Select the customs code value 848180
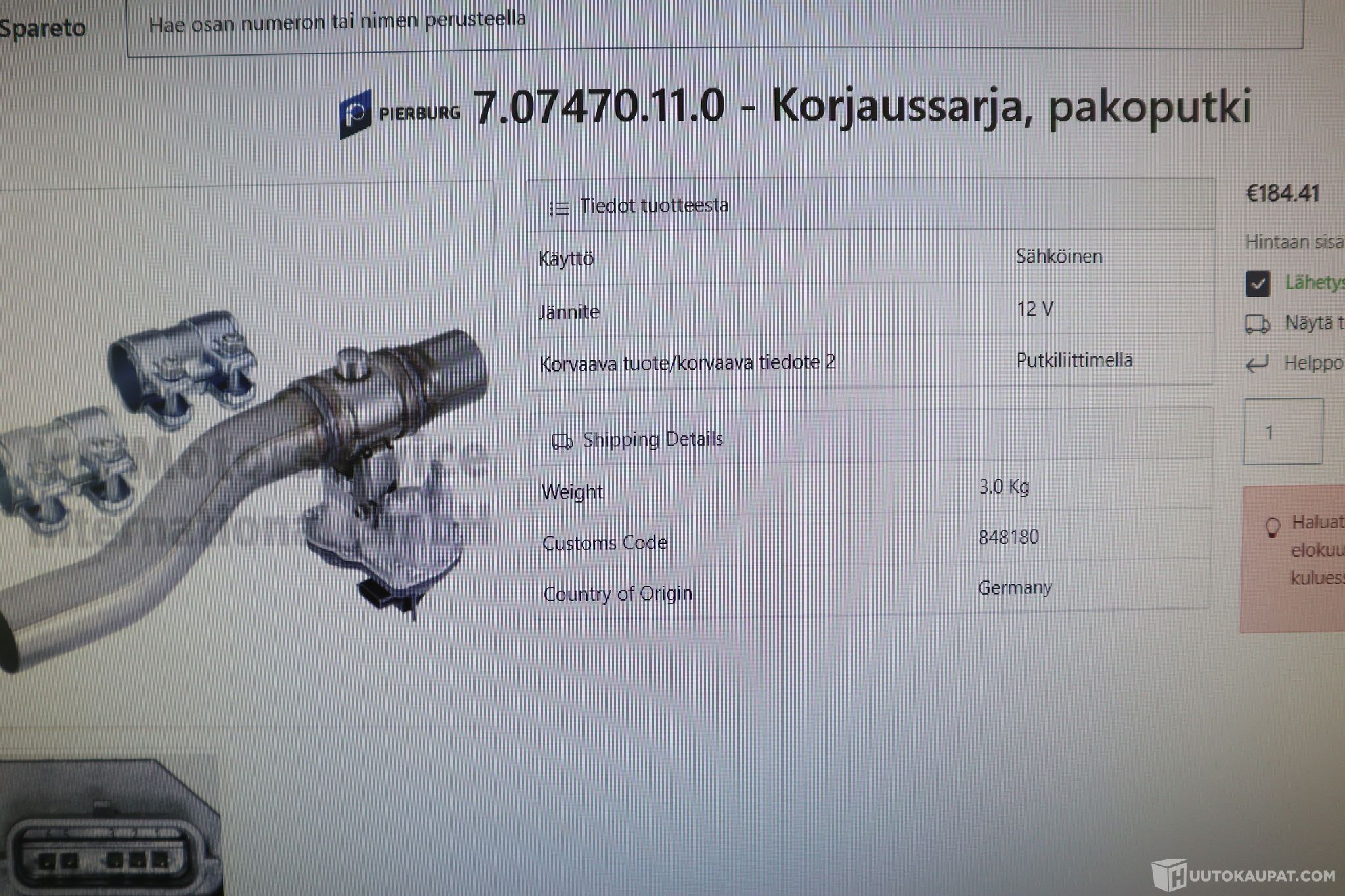Viewport: 1345px width, 896px height. pyautogui.click(x=1009, y=537)
